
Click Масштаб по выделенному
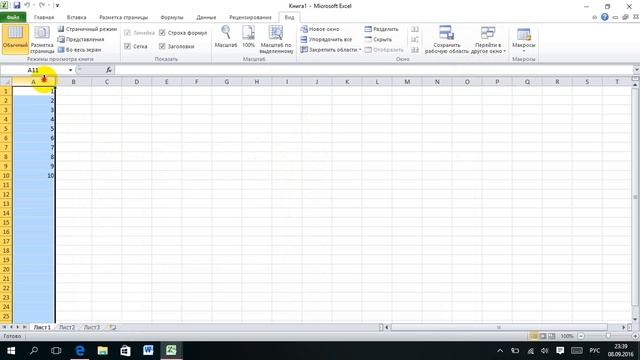(276, 39)
